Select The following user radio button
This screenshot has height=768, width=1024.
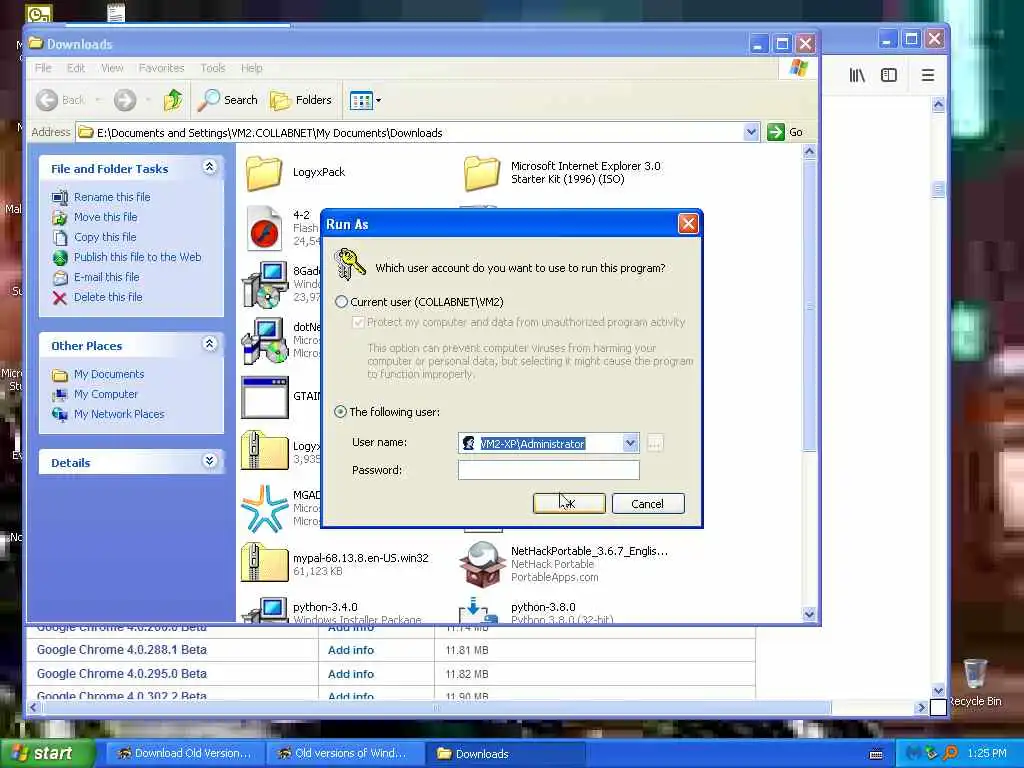[x=340, y=412]
